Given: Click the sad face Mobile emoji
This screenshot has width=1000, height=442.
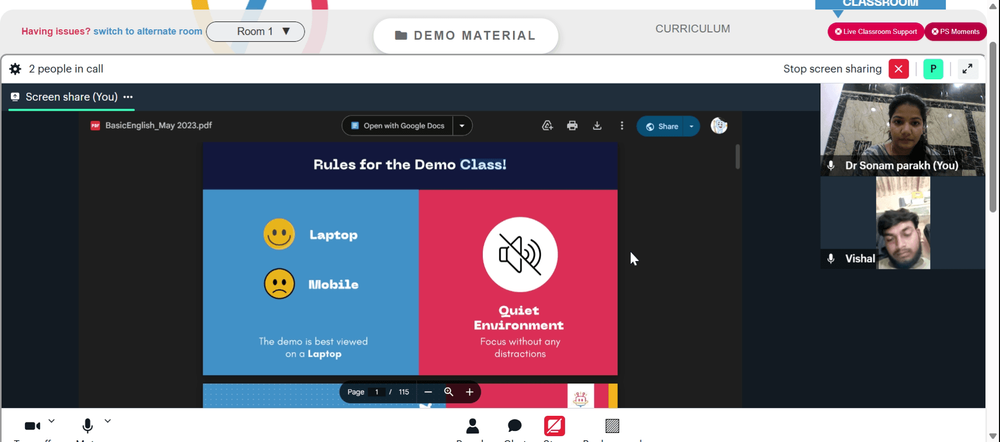Looking at the screenshot, I should (x=279, y=284).
